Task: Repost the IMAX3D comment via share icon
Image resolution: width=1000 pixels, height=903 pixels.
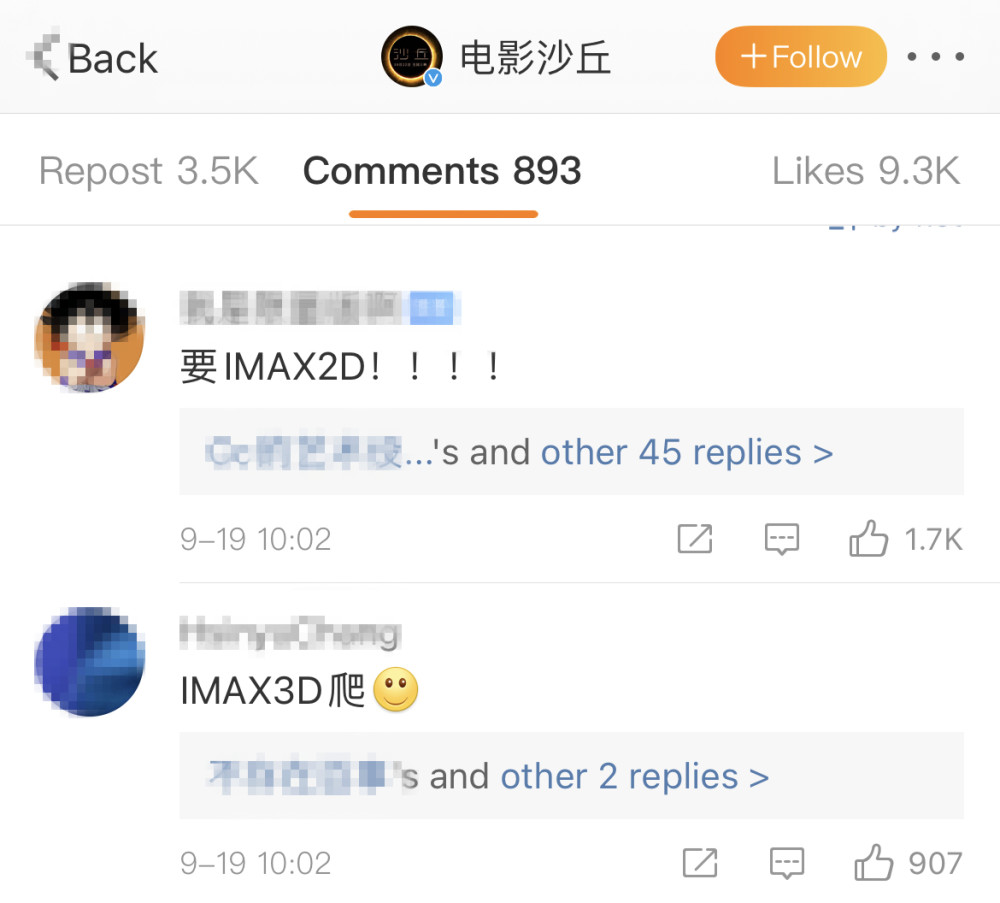Action: pyautogui.click(x=700, y=863)
